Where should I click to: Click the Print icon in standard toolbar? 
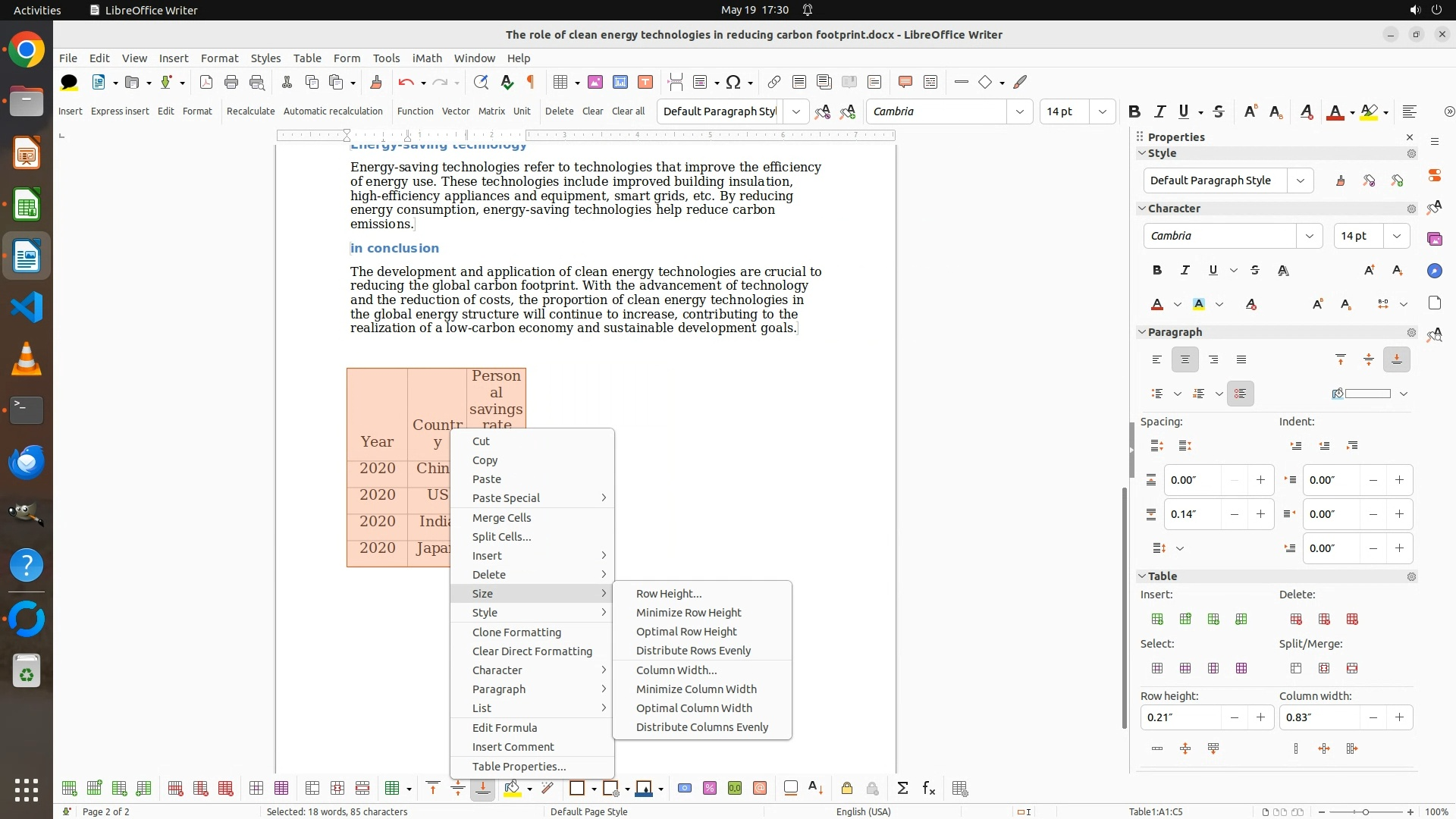pos(231,82)
